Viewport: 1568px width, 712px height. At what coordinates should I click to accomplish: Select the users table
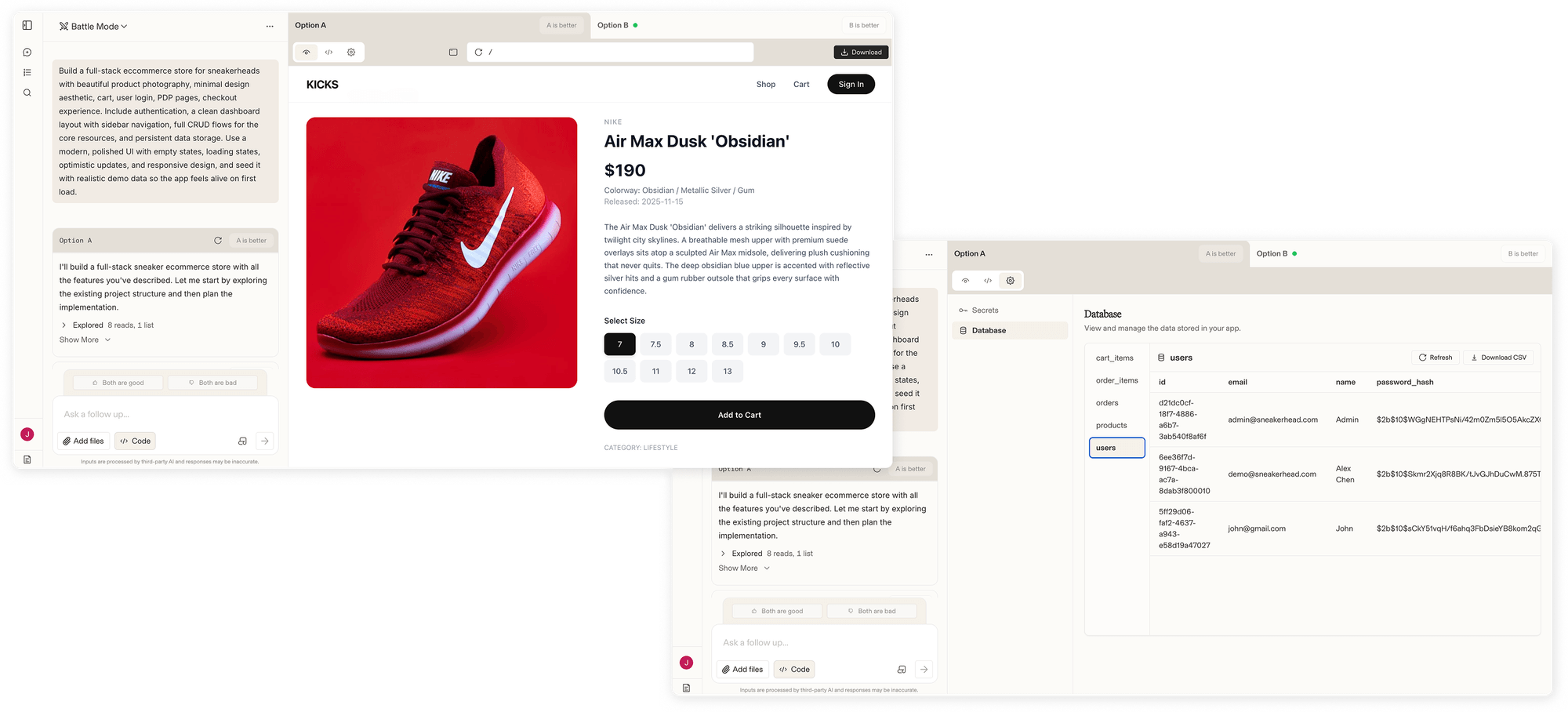(1117, 448)
